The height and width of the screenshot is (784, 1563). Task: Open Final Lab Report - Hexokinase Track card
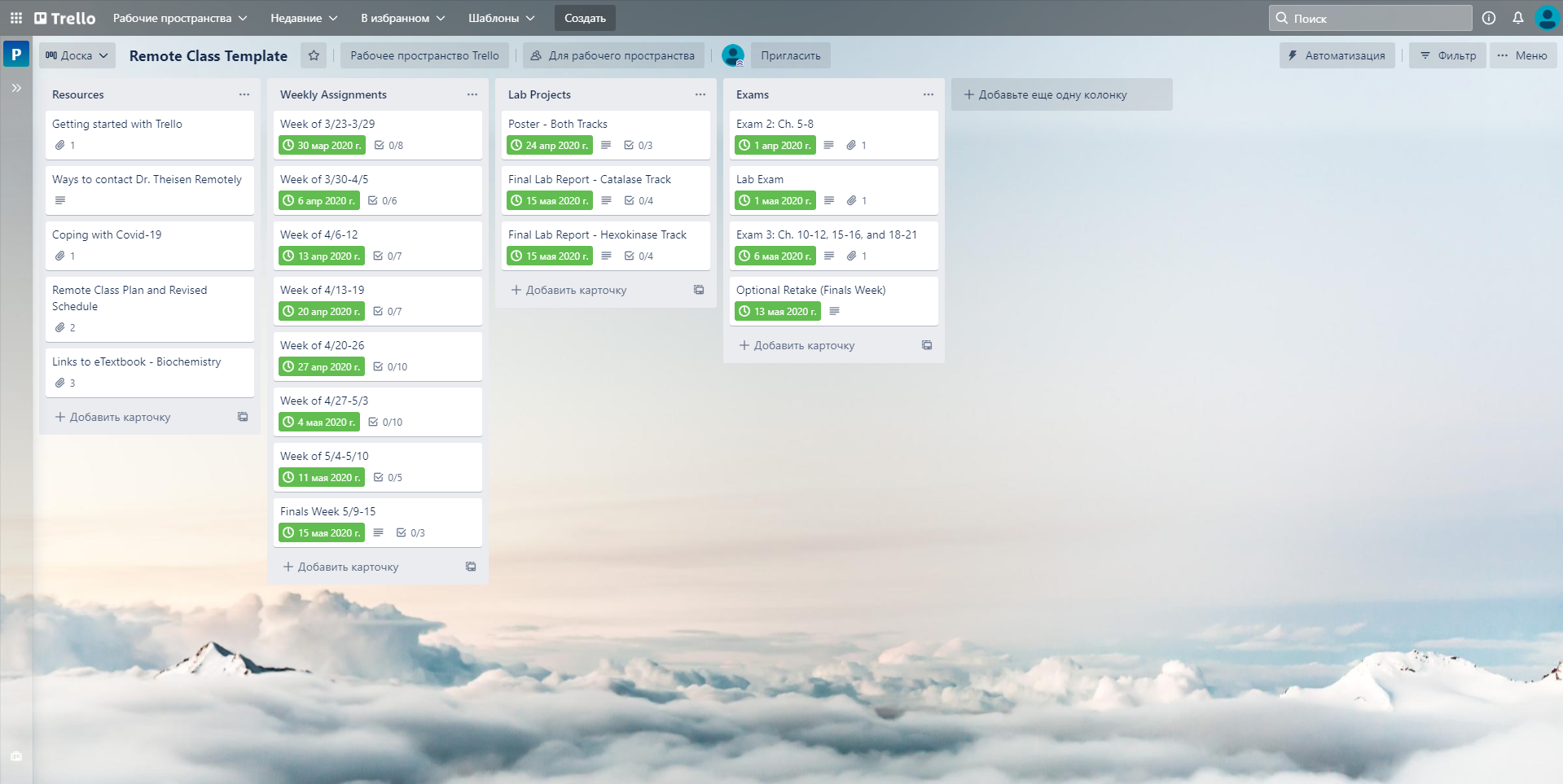[606, 244]
